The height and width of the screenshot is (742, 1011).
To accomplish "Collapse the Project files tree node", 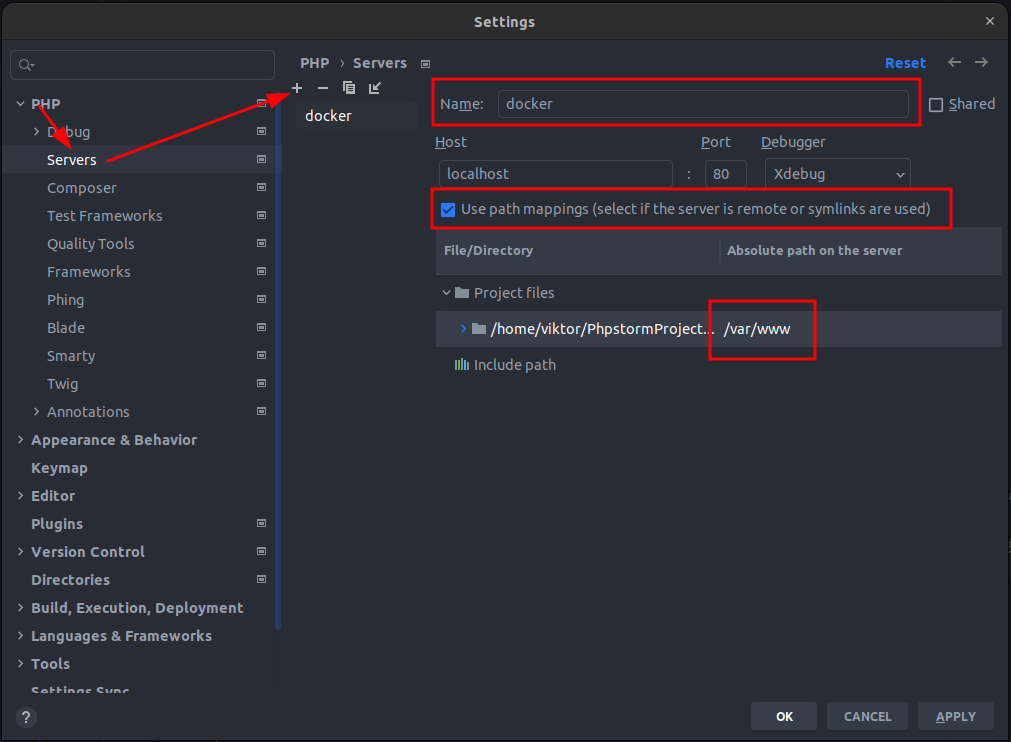I will tap(446, 293).
